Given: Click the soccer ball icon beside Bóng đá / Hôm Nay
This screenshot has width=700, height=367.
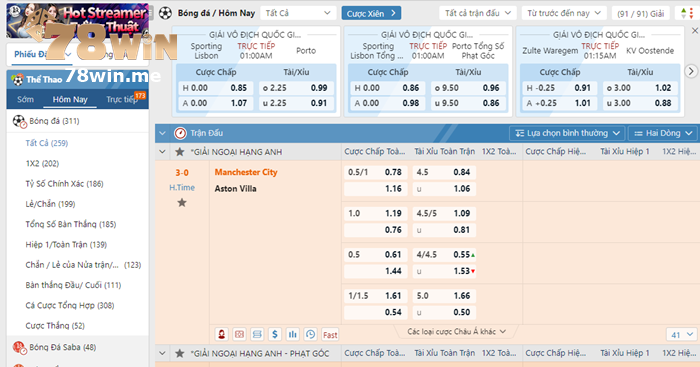Looking at the screenshot, I should click(165, 13).
